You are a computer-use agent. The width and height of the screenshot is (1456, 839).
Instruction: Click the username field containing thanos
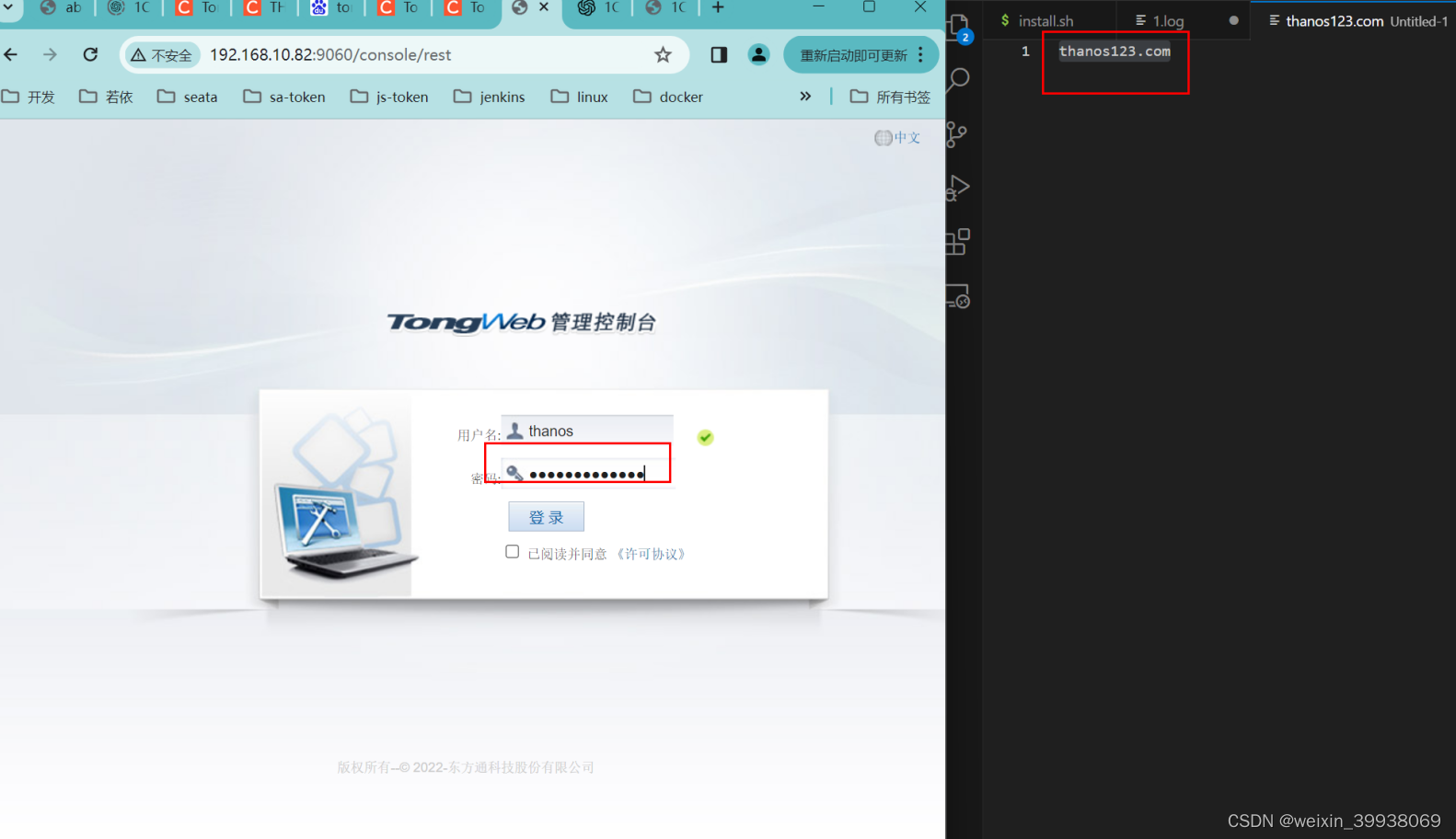[587, 431]
